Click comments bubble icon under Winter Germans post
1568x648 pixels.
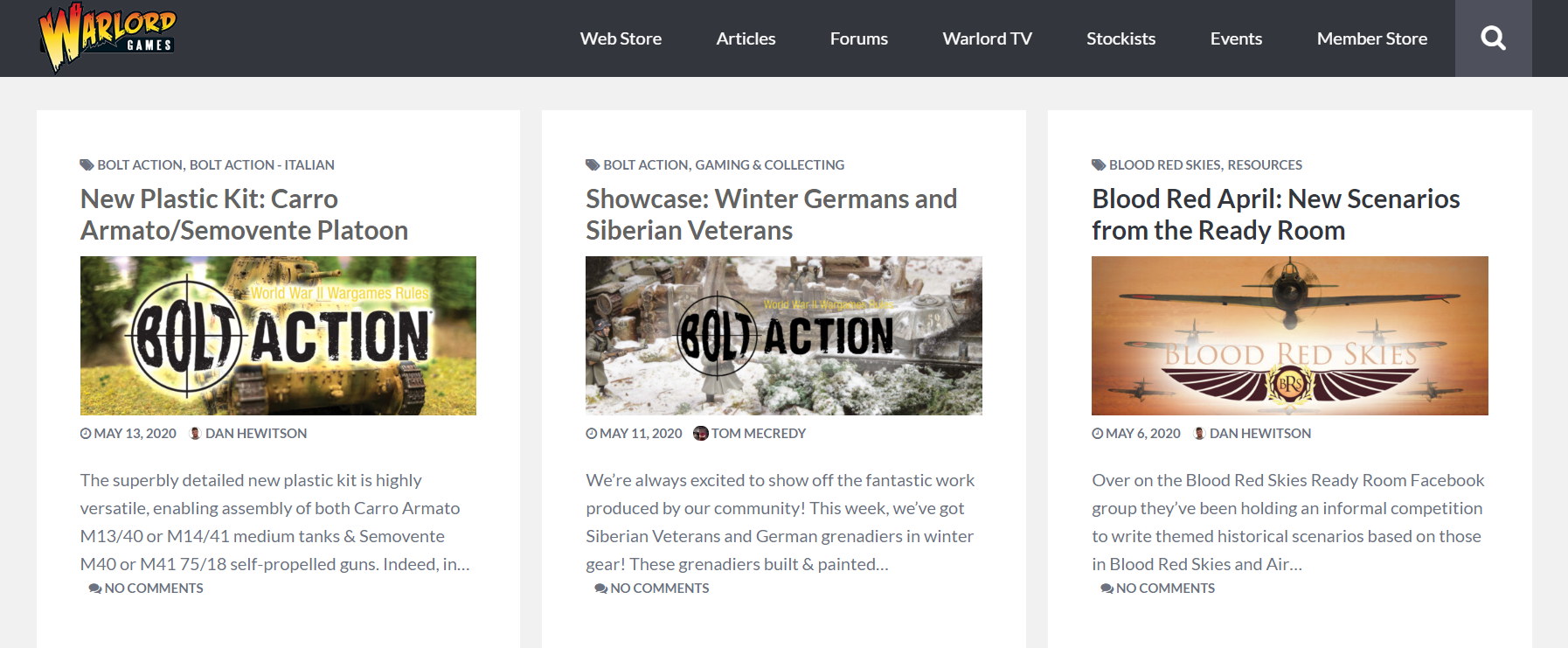click(600, 589)
